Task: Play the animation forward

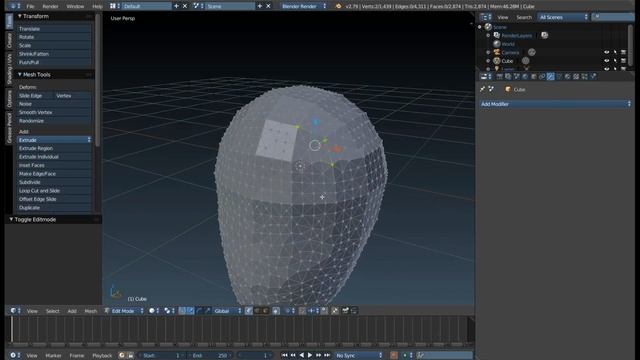Action: point(310,355)
